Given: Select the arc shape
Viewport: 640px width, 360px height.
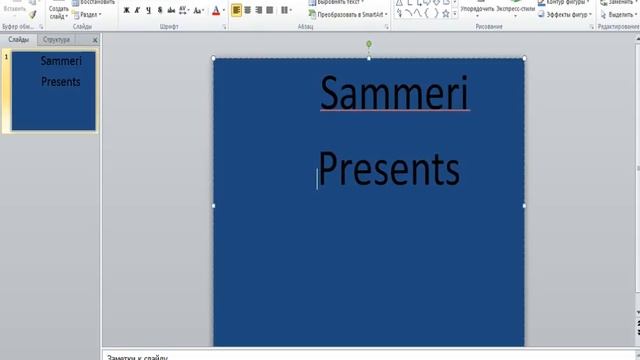Looking at the screenshot, I should point(408,14).
